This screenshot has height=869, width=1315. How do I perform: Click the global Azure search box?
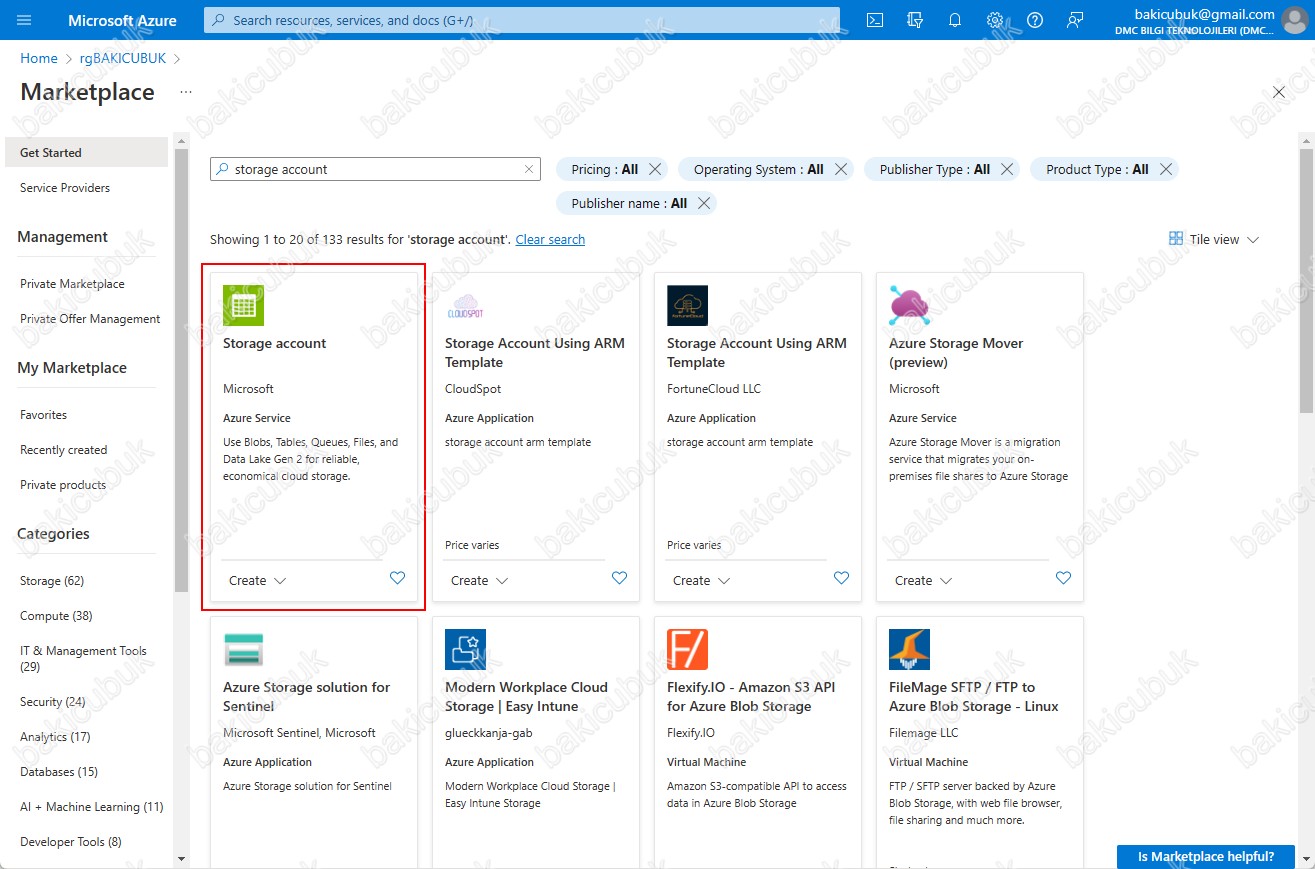click(521, 20)
